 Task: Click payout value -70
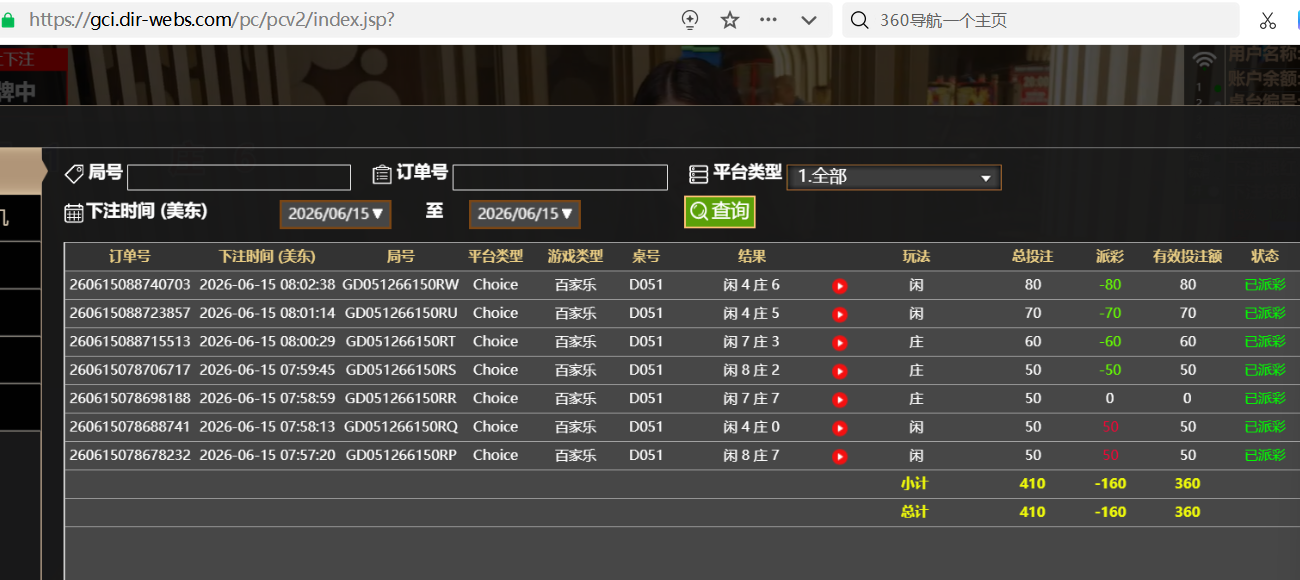coord(1110,313)
